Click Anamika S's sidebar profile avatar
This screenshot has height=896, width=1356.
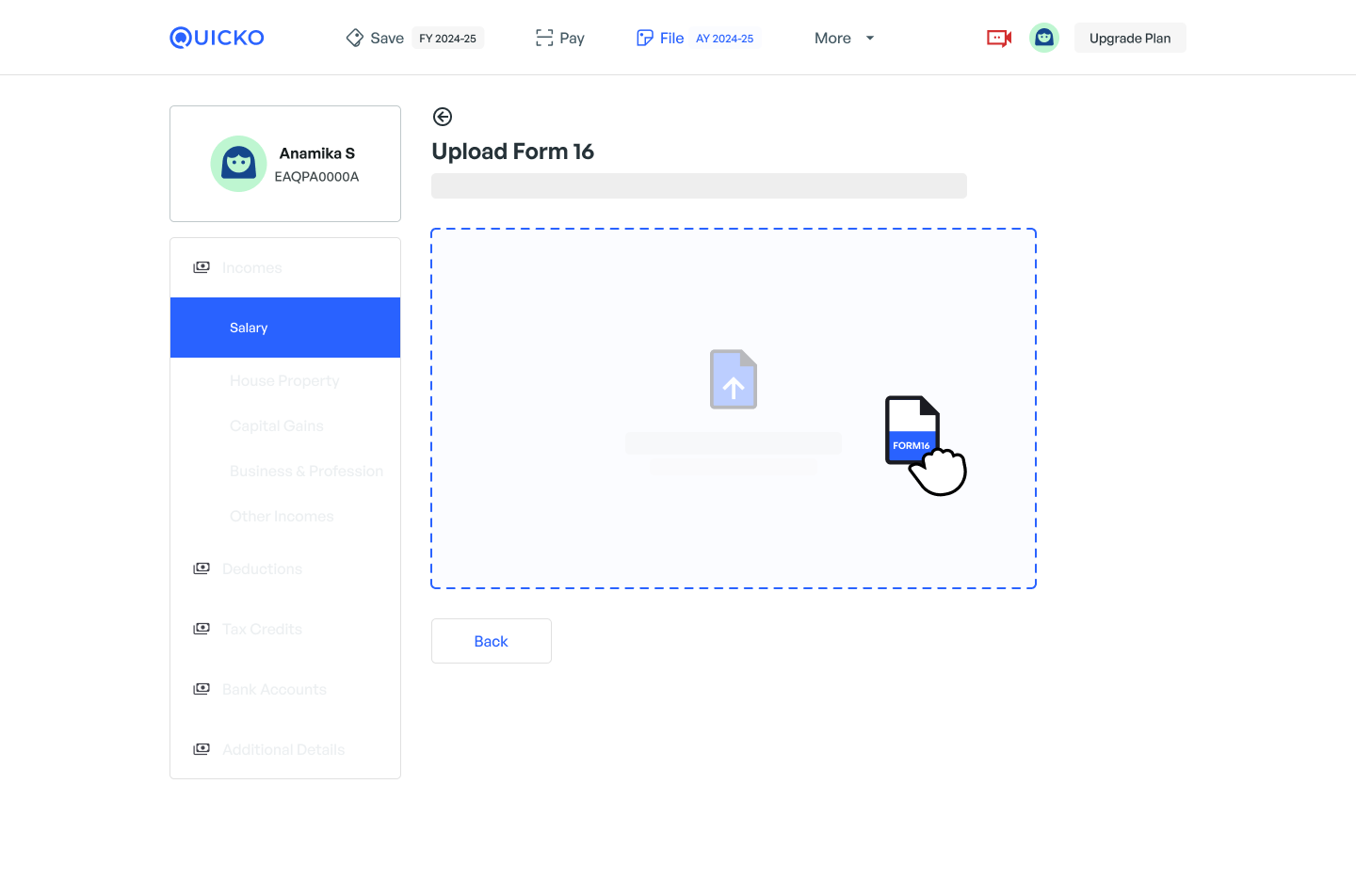point(238,164)
